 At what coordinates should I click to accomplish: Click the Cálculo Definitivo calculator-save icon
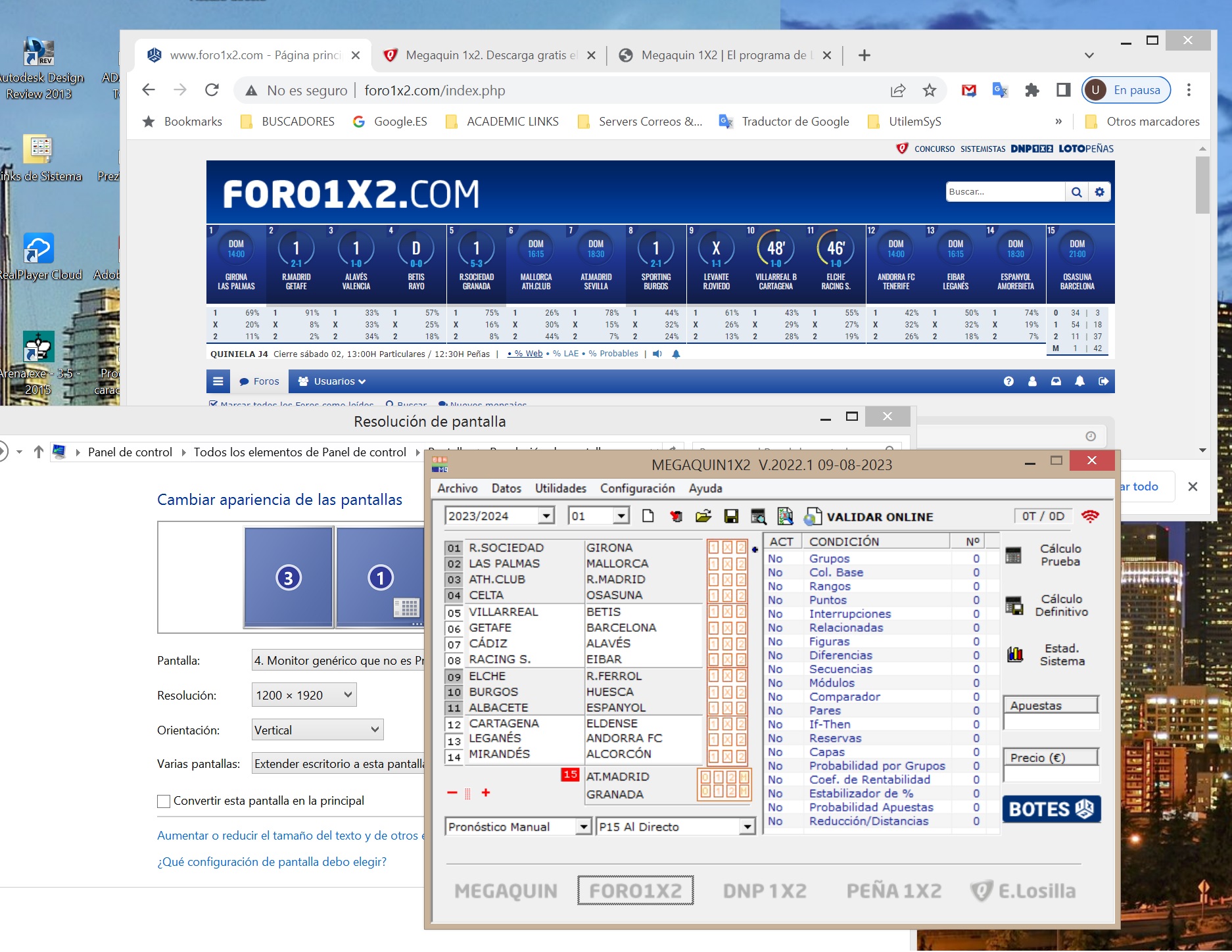(1014, 606)
